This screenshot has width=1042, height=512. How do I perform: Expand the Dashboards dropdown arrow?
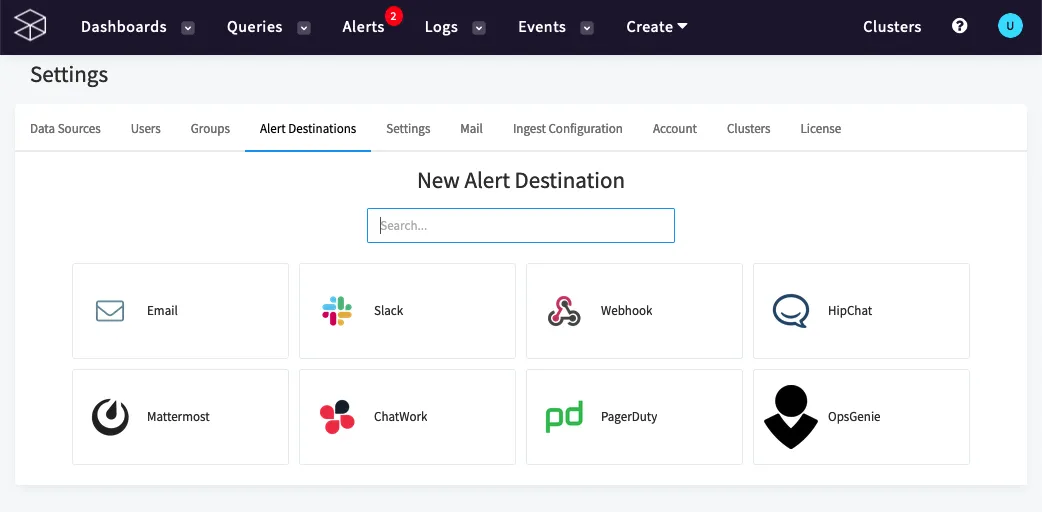click(x=188, y=28)
